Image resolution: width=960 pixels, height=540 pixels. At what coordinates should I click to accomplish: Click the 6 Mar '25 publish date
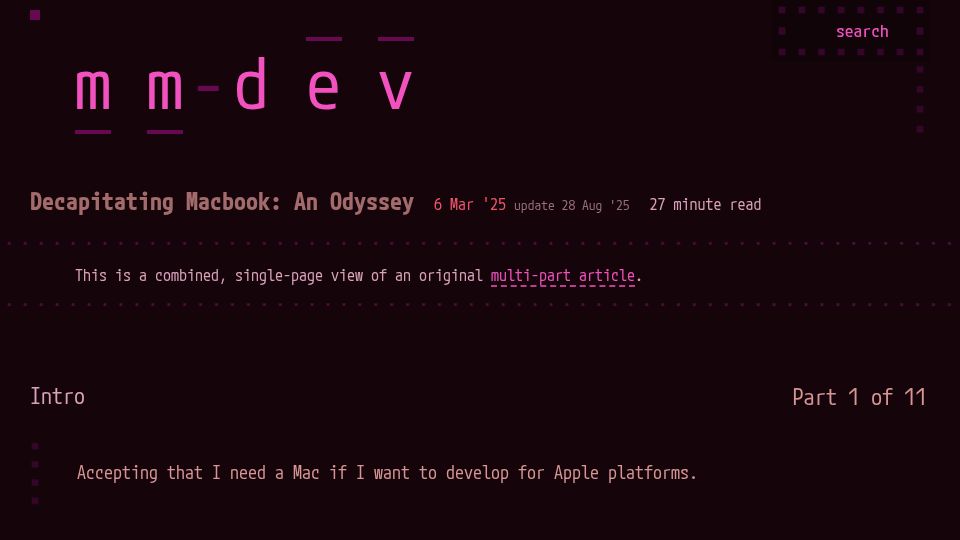[x=470, y=204]
